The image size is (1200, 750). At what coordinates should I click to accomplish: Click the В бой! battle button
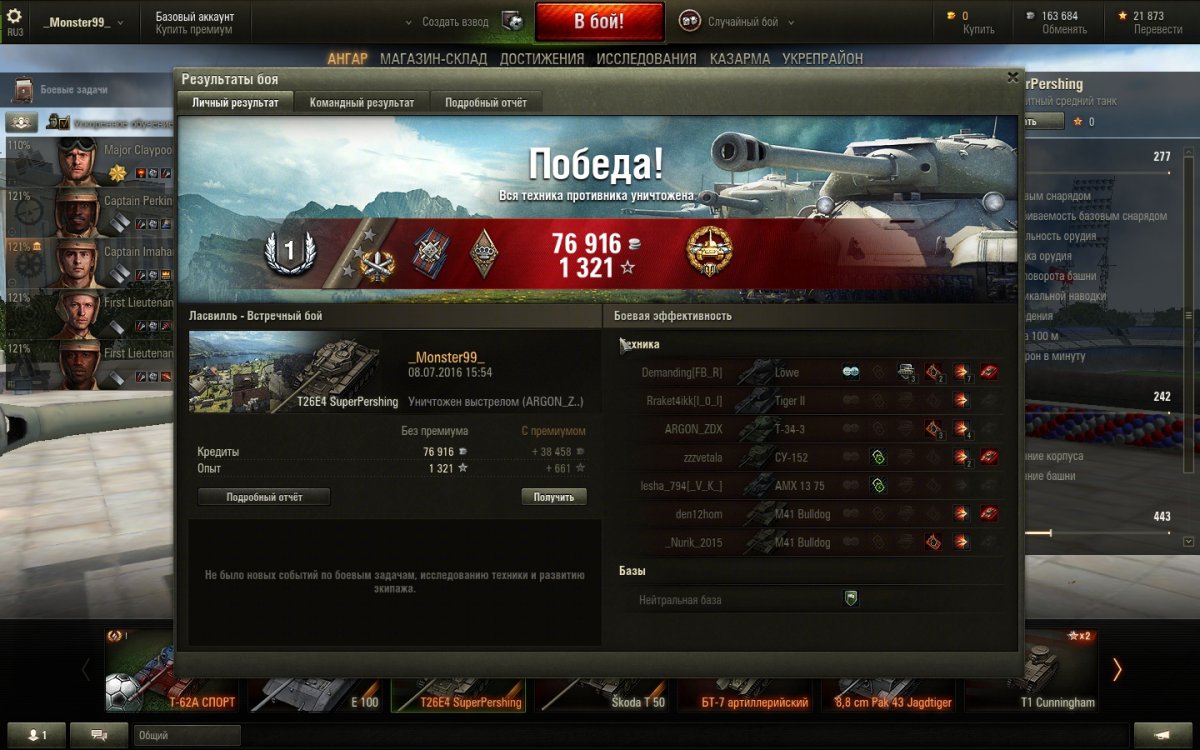click(x=599, y=22)
